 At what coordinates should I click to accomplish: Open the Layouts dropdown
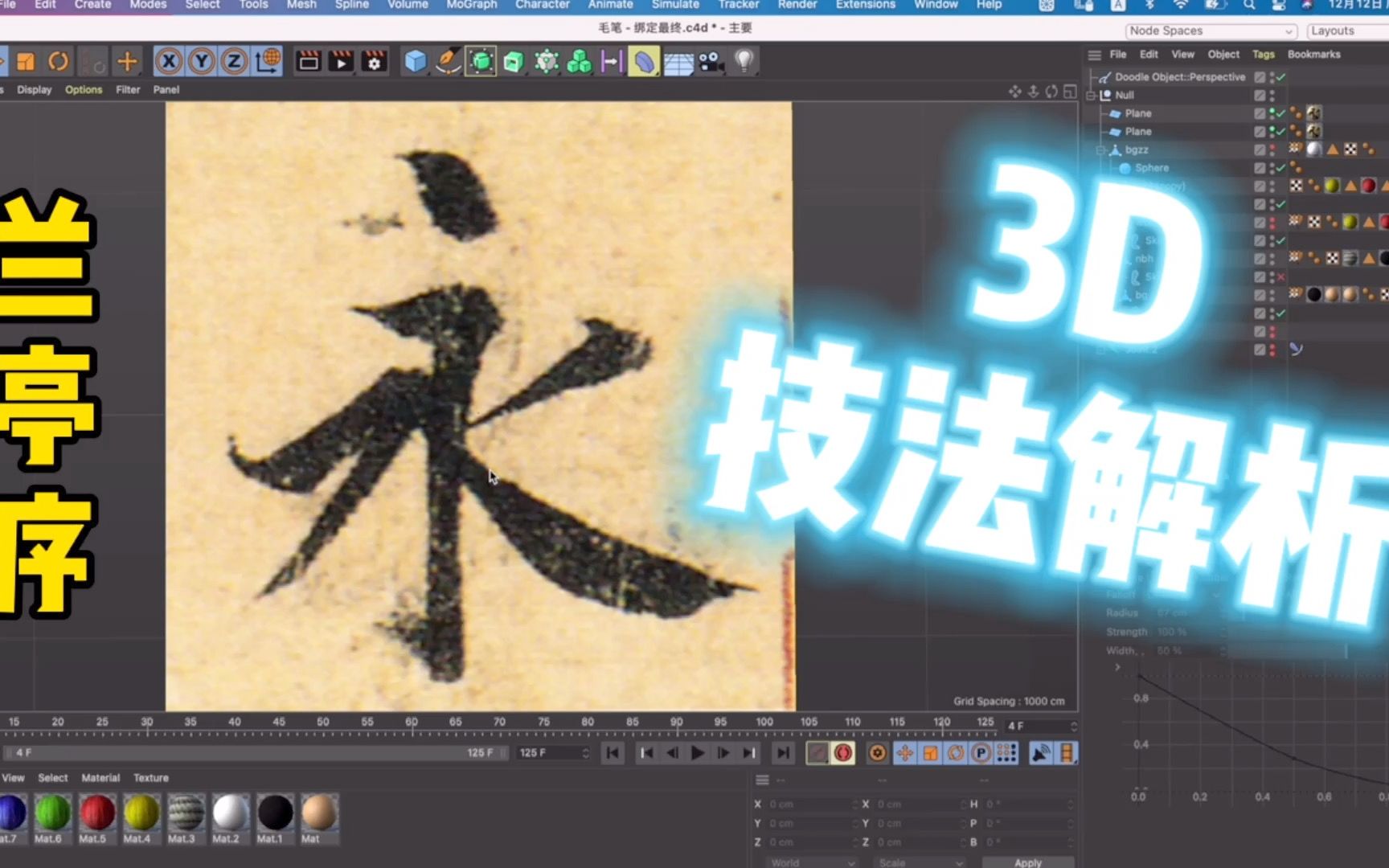[x=1348, y=31]
